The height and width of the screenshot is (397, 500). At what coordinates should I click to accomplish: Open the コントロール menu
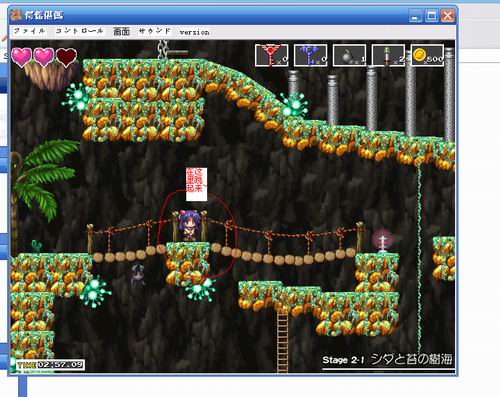click(x=79, y=31)
